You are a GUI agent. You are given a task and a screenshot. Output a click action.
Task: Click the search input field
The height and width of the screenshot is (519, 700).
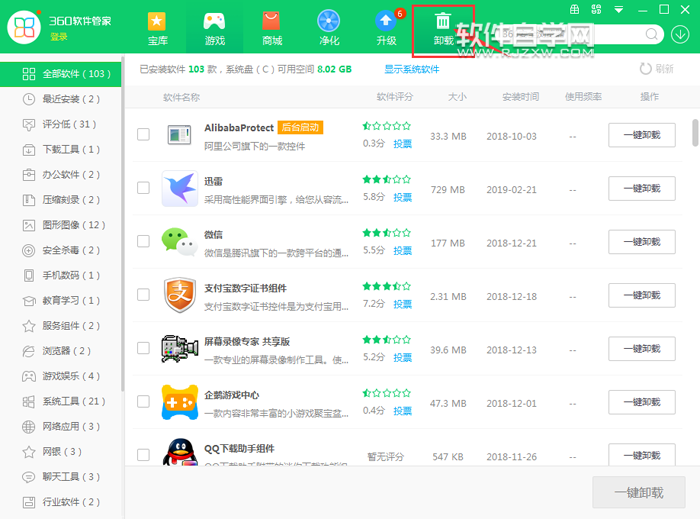pyautogui.click(x=571, y=34)
